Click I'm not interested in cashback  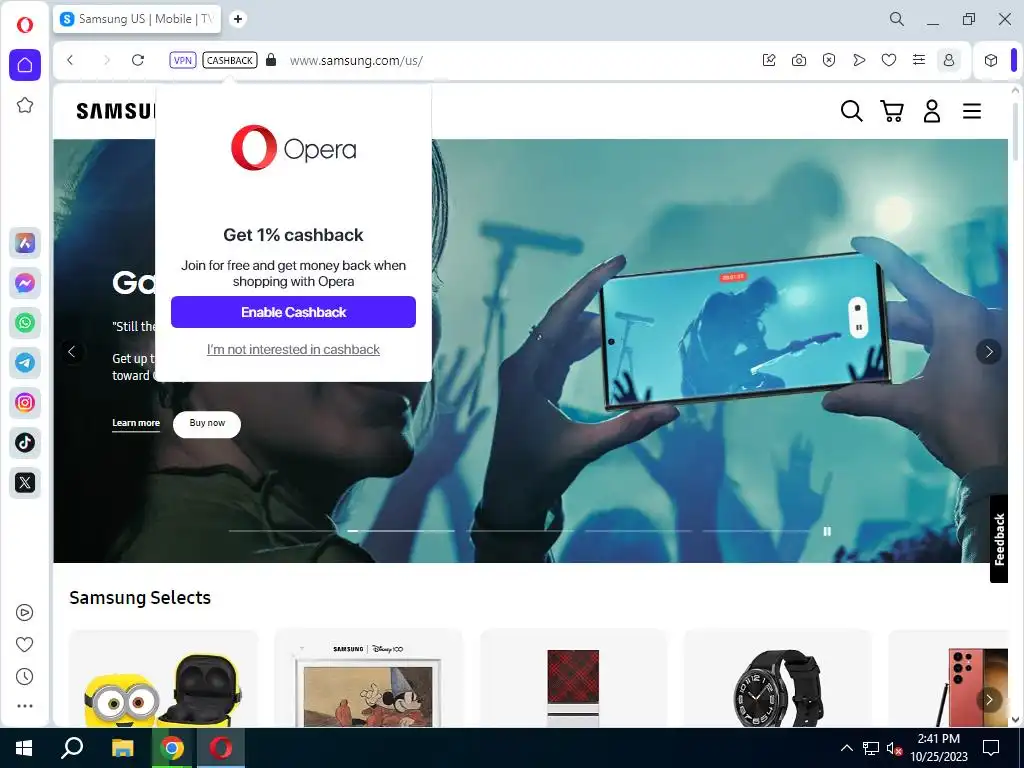(x=293, y=349)
